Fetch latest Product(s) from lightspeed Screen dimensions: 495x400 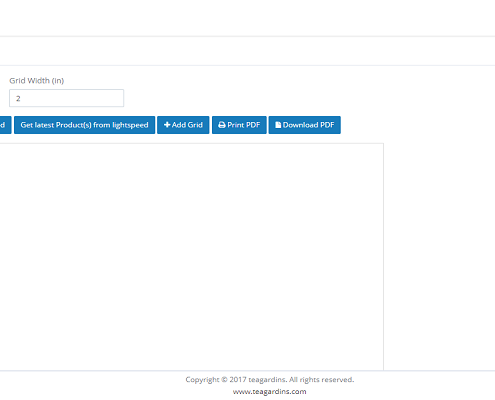pyautogui.click(x=84, y=125)
